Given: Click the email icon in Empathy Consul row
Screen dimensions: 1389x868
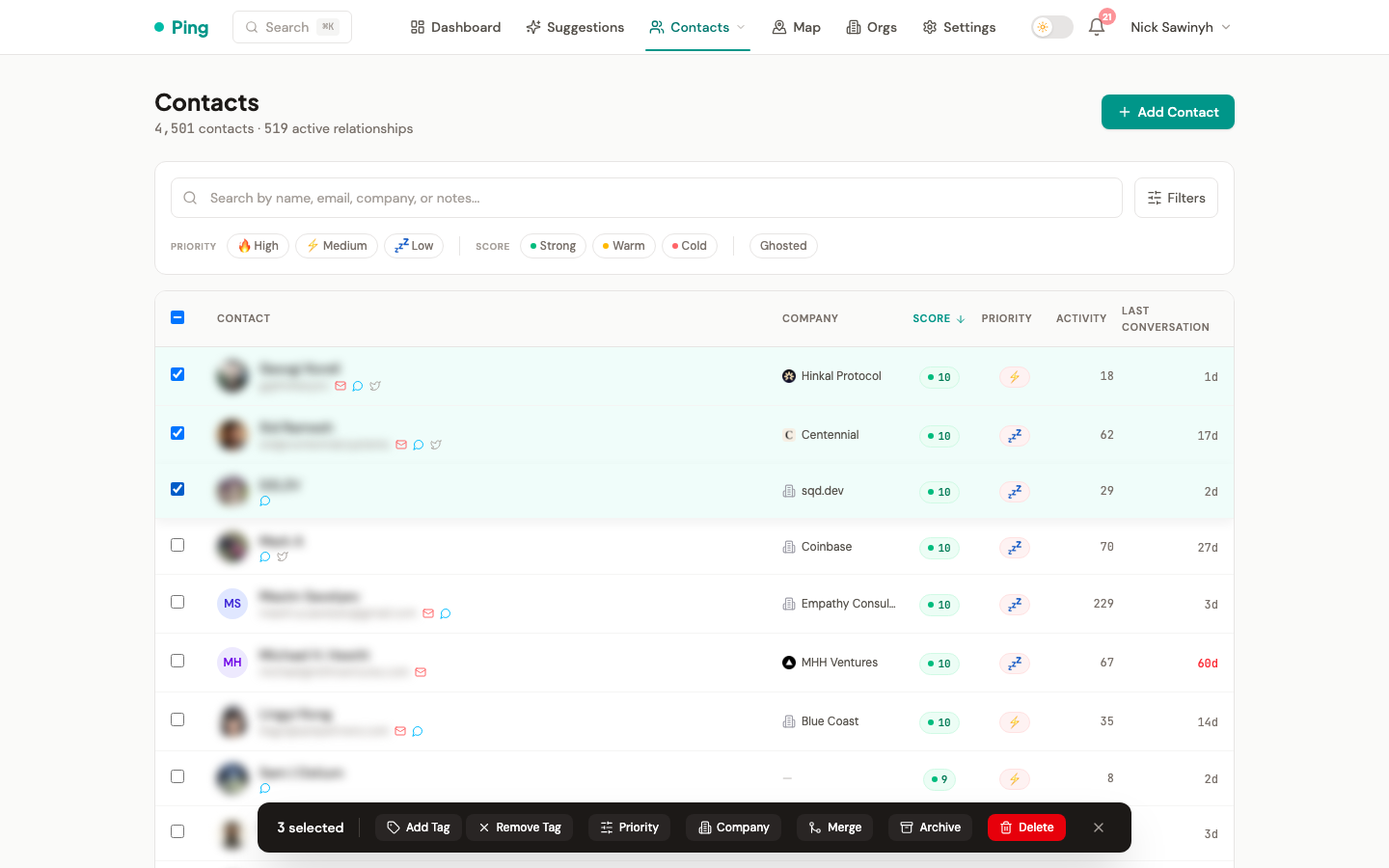Looking at the screenshot, I should pyautogui.click(x=428, y=613).
